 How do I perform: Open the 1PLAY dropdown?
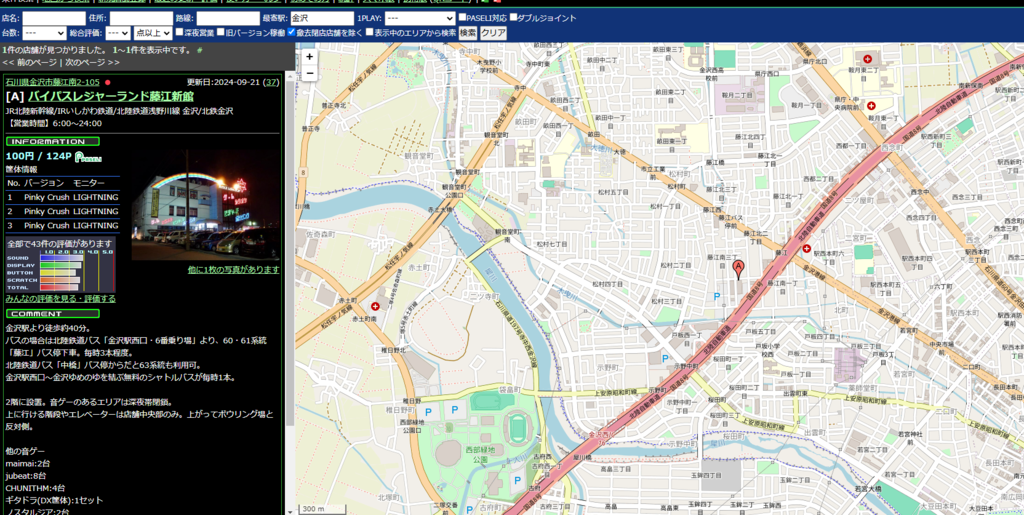pos(420,18)
